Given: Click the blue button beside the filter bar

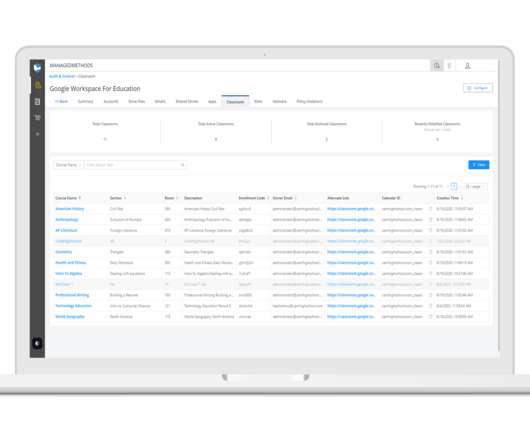Looking at the screenshot, I should point(479,165).
